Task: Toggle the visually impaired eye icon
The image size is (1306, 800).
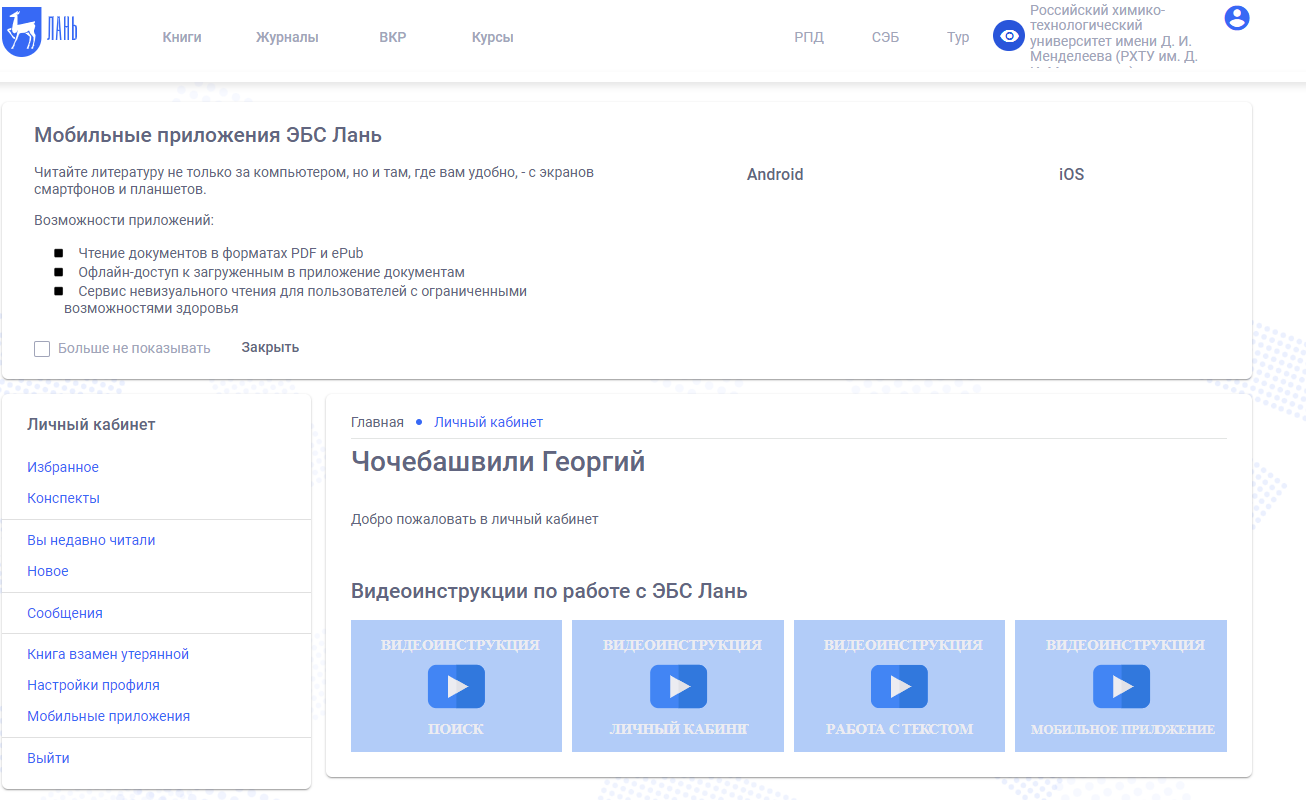Action: pos(1009,36)
